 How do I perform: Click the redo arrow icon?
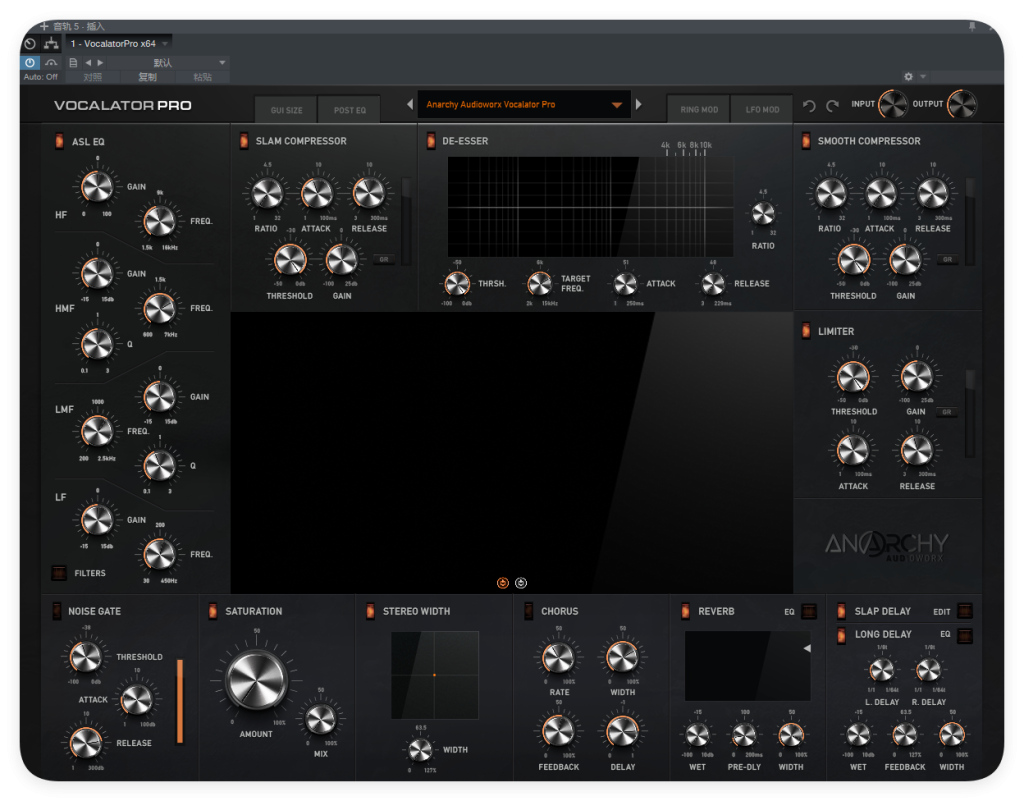pyautogui.click(x=833, y=106)
